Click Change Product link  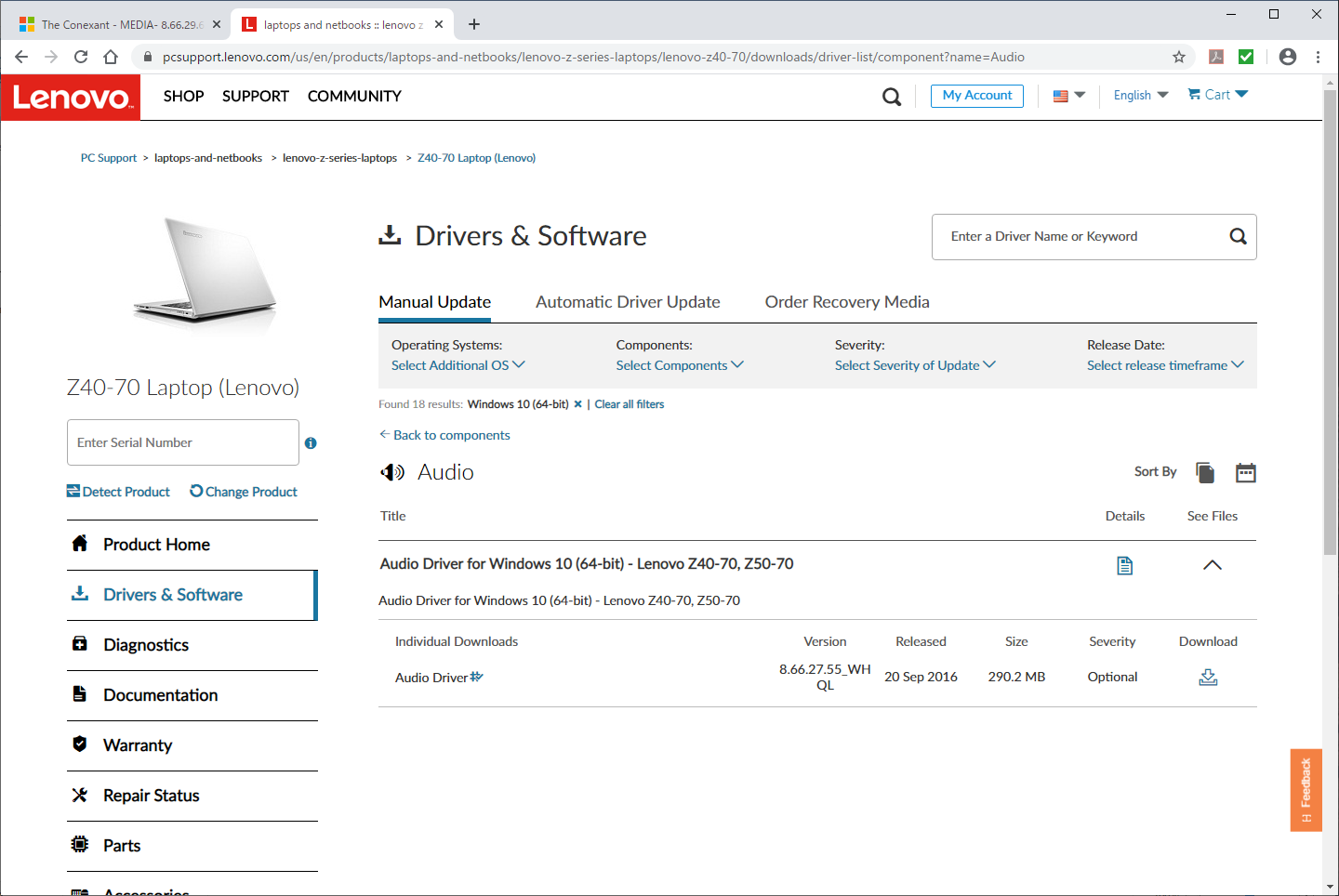click(x=244, y=492)
